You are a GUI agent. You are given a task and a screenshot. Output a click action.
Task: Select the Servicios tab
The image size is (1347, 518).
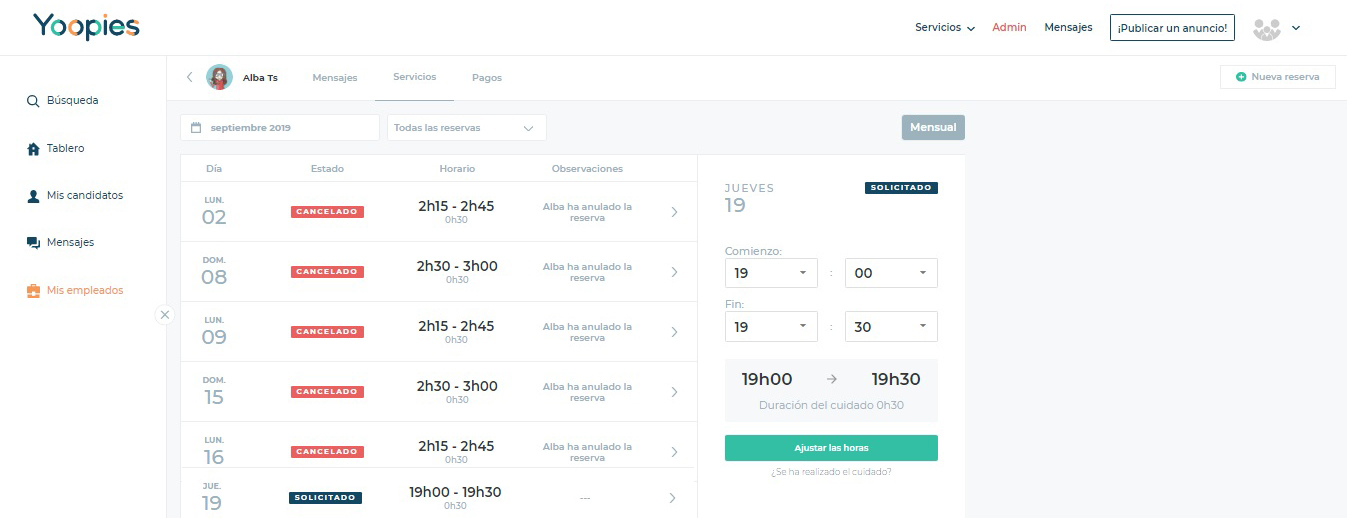414,77
